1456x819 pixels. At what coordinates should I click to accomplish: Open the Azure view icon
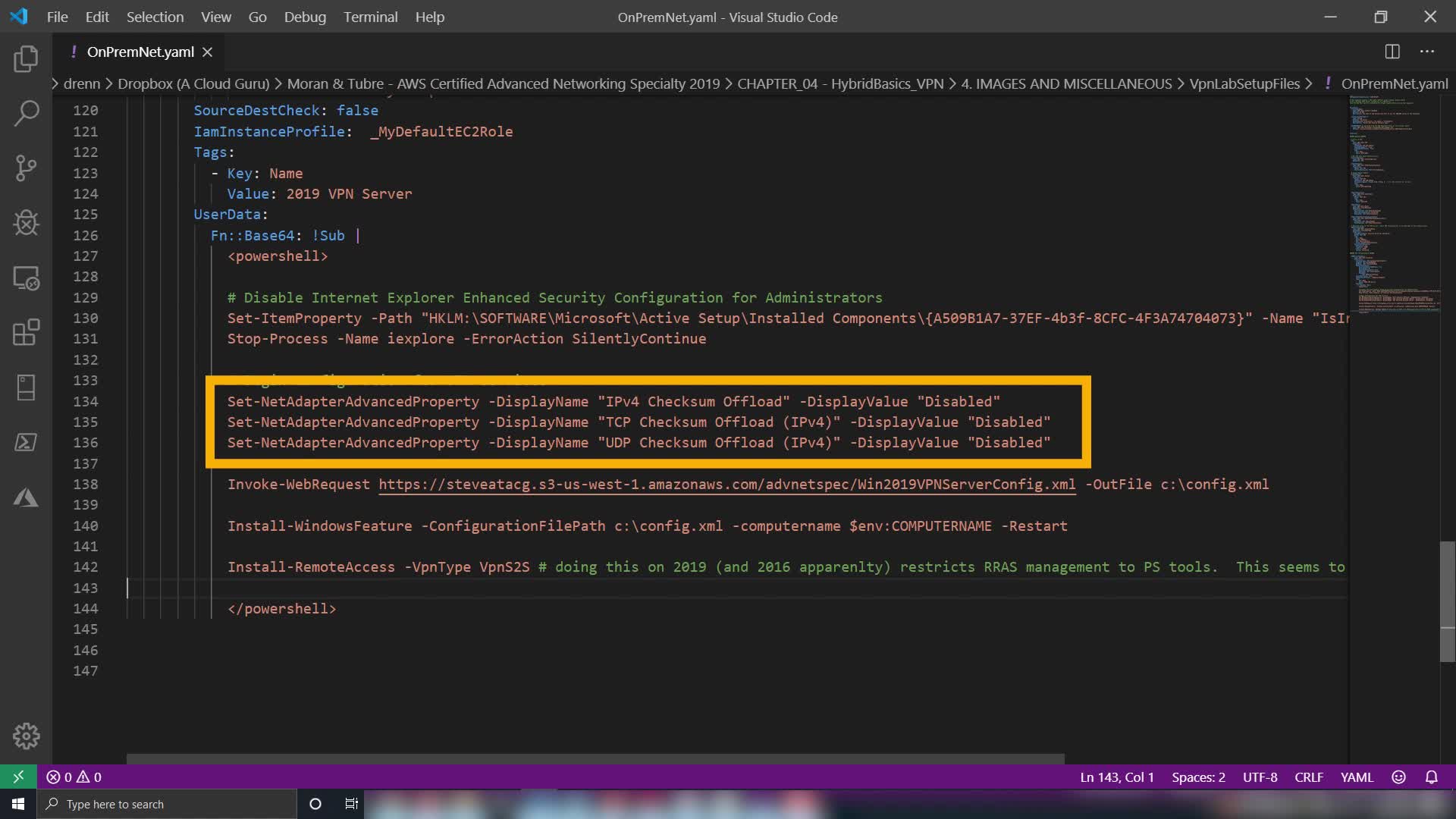pyautogui.click(x=26, y=498)
